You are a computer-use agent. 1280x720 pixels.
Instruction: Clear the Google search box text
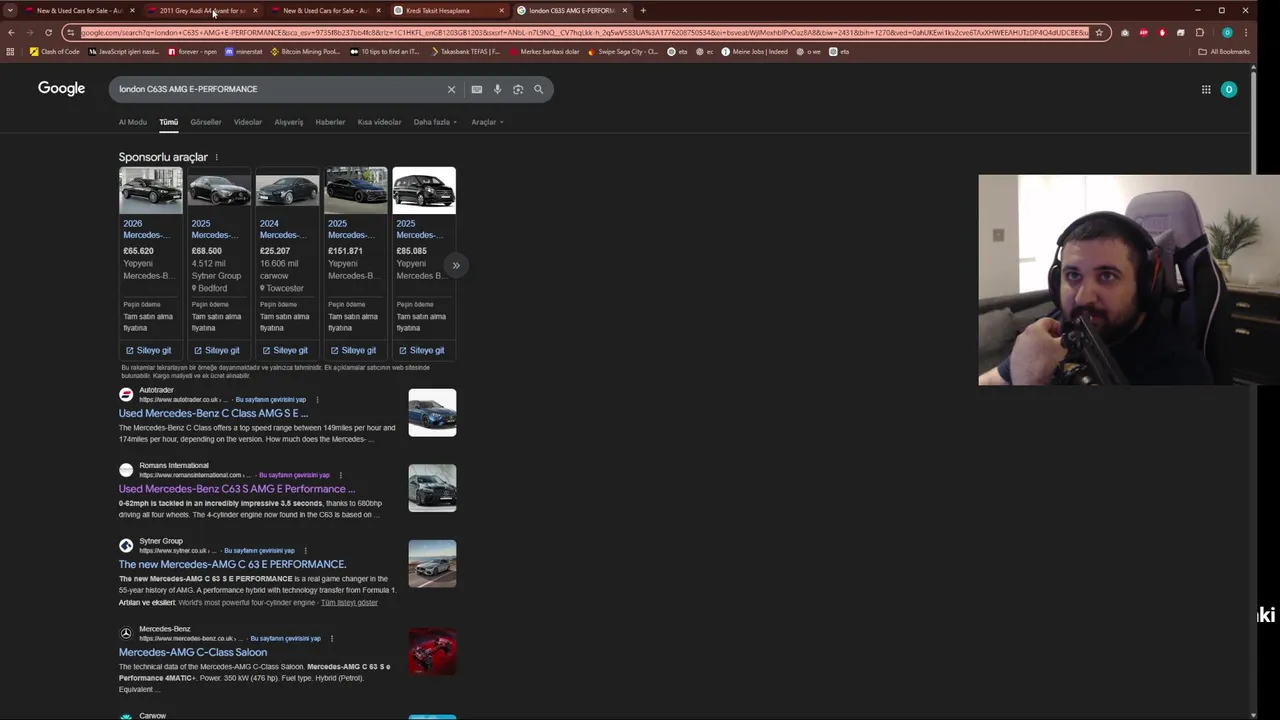tap(451, 89)
